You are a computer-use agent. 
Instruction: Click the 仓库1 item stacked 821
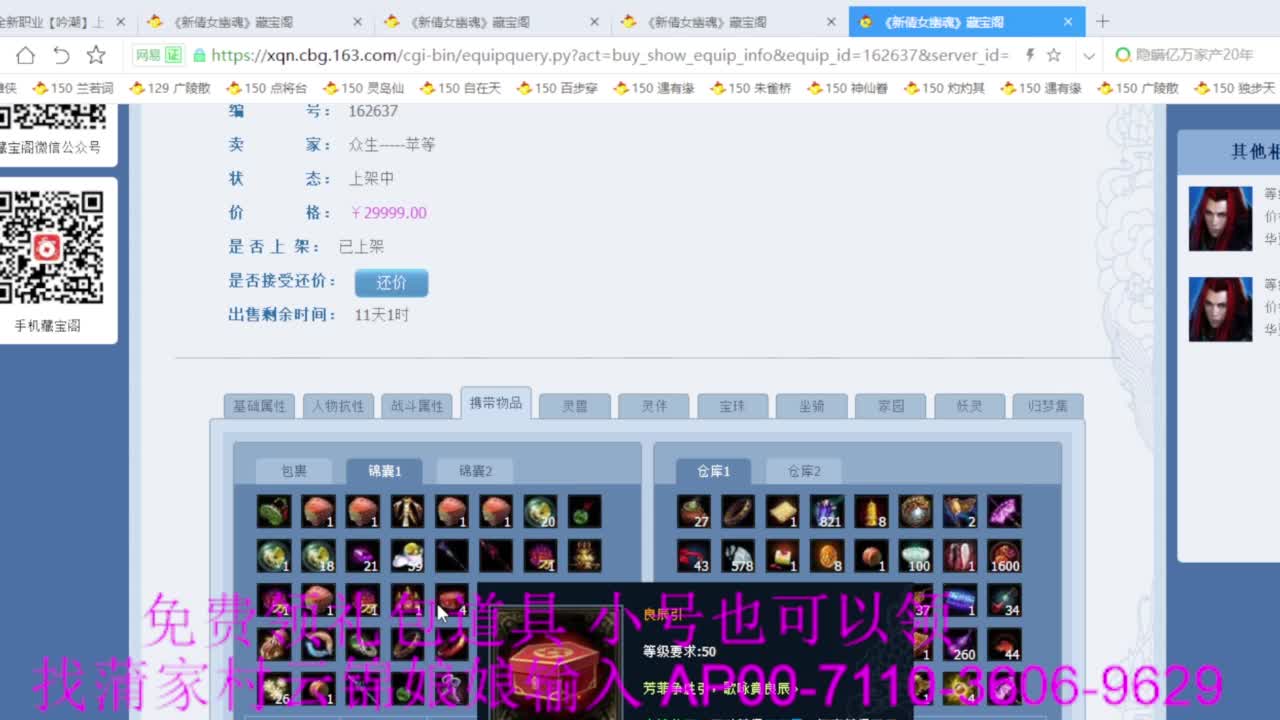coord(827,511)
